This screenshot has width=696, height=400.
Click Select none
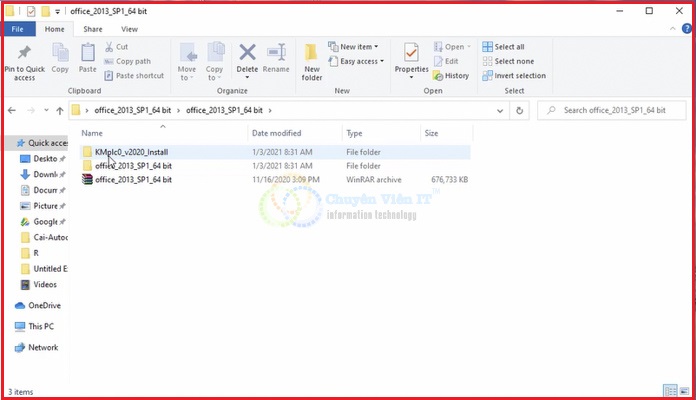pos(508,61)
